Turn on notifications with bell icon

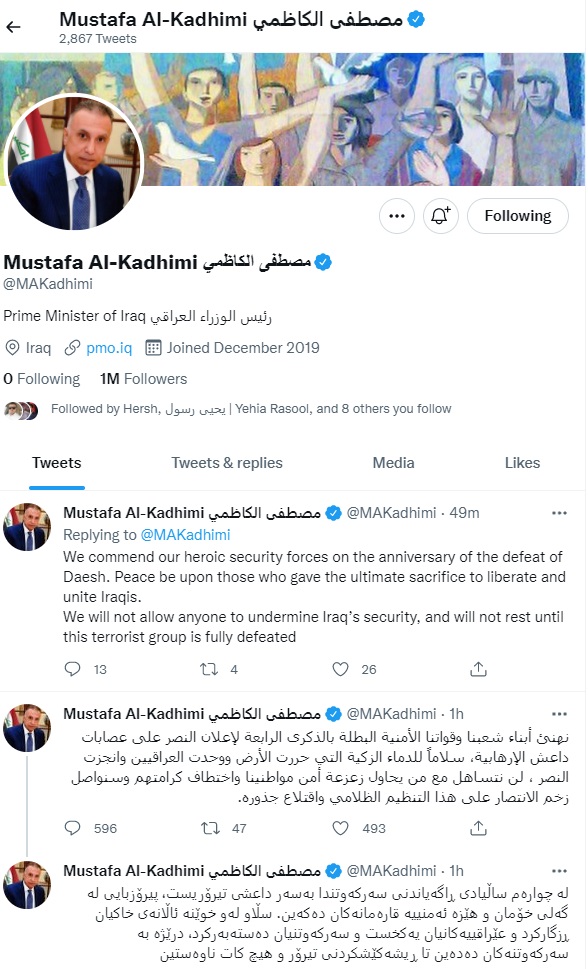pos(441,216)
